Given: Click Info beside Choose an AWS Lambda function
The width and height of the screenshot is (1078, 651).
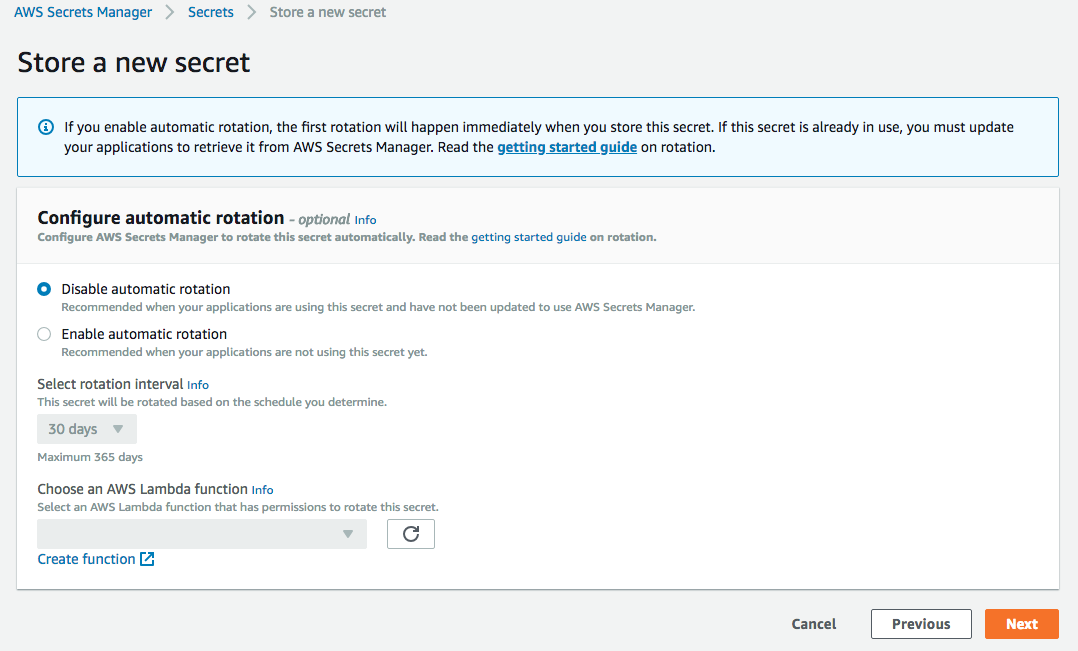Looking at the screenshot, I should pos(262,489).
